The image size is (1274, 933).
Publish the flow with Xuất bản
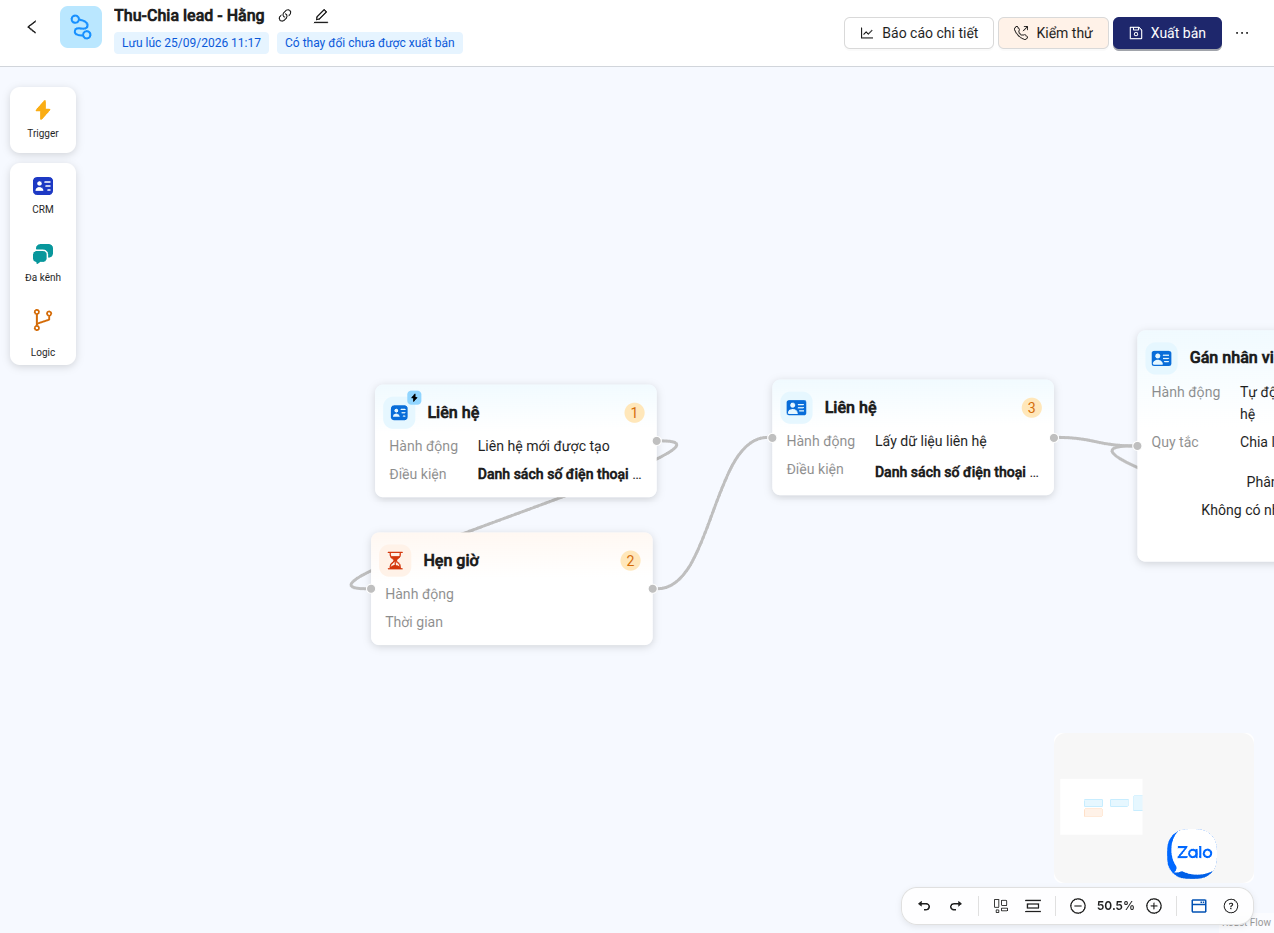pos(1167,33)
